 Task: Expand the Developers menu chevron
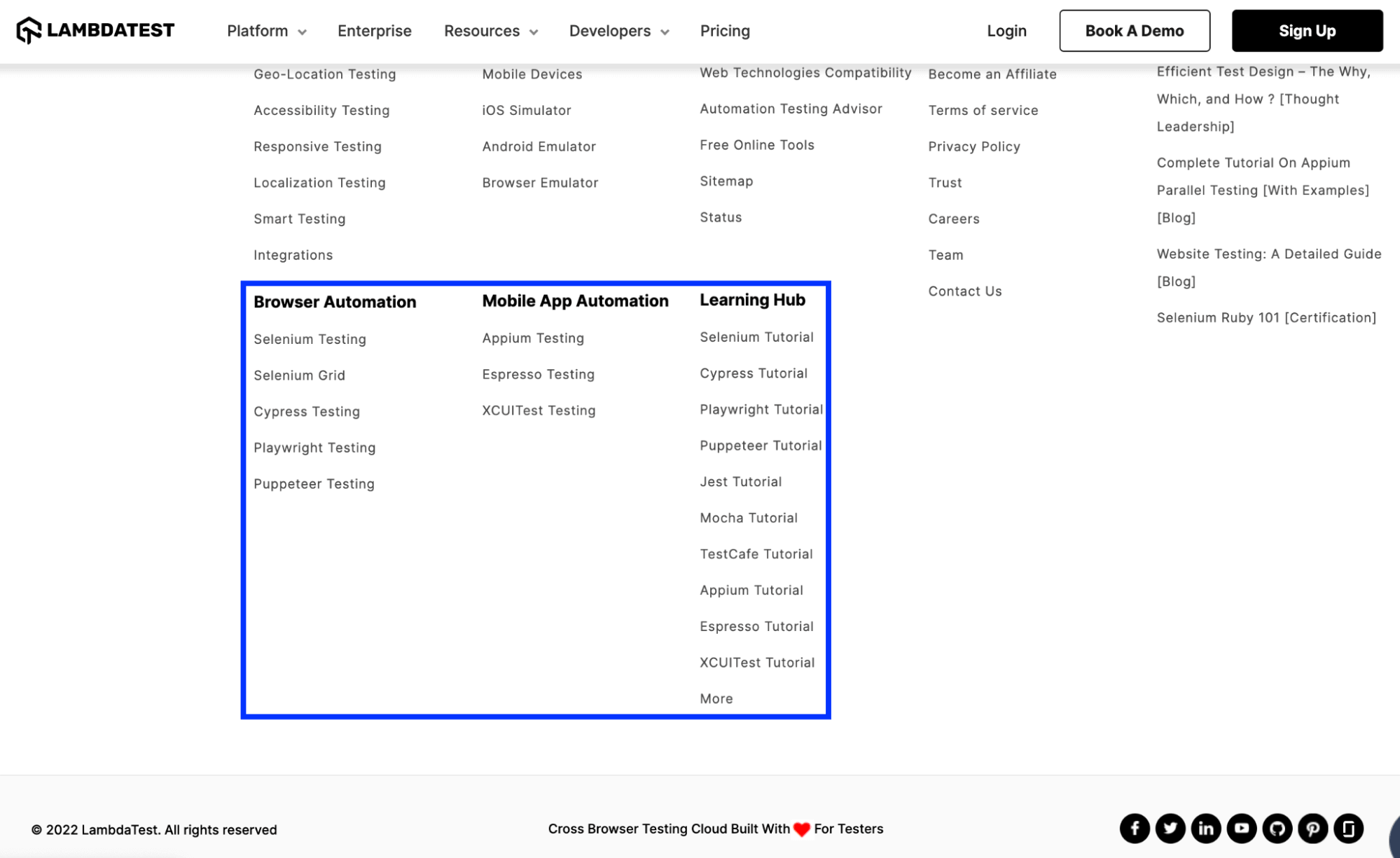(x=664, y=32)
